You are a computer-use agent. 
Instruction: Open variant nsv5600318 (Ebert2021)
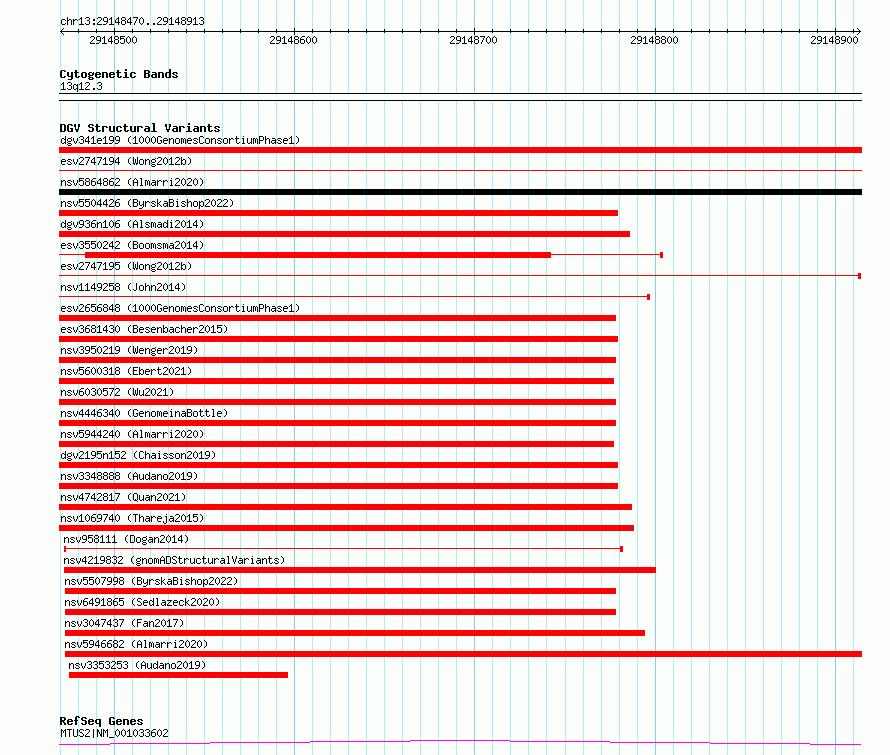126,371
